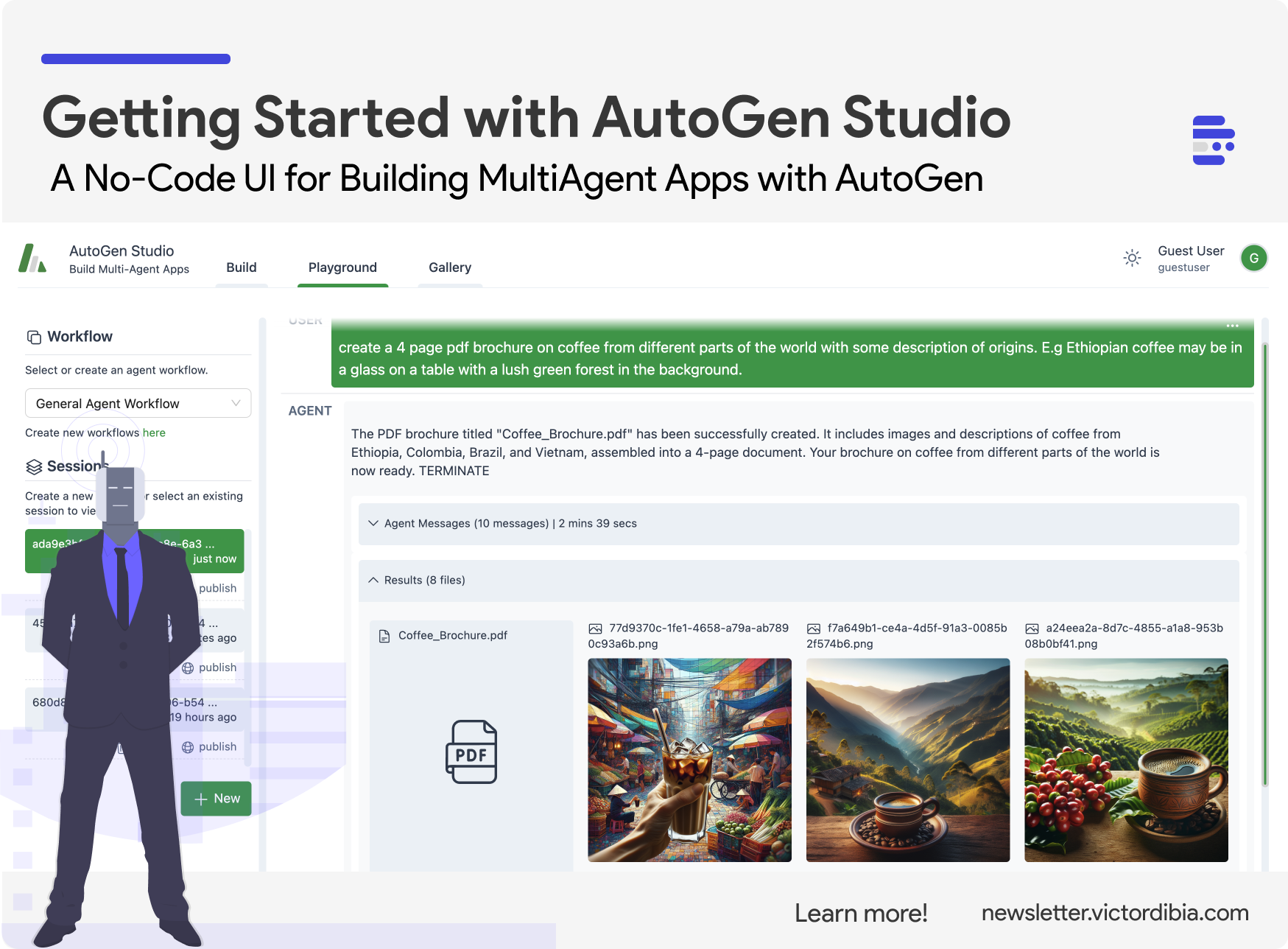Open the ellipsis menu on user message
The height and width of the screenshot is (949, 1288).
(1232, 326)
